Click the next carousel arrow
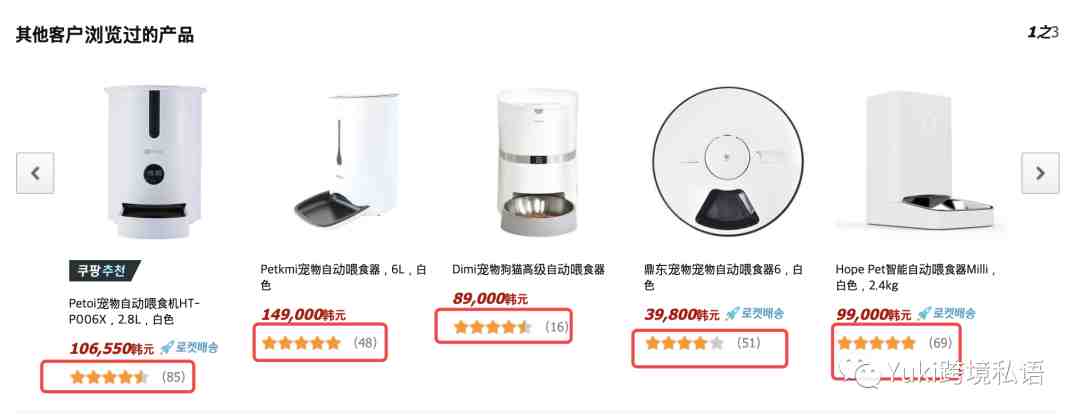This screenshot has width=1080, height=420. pos(1040,173)
